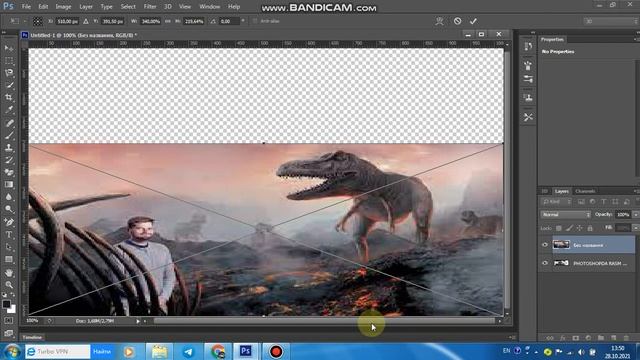Select the Eyedropper tool

(9, 110)
